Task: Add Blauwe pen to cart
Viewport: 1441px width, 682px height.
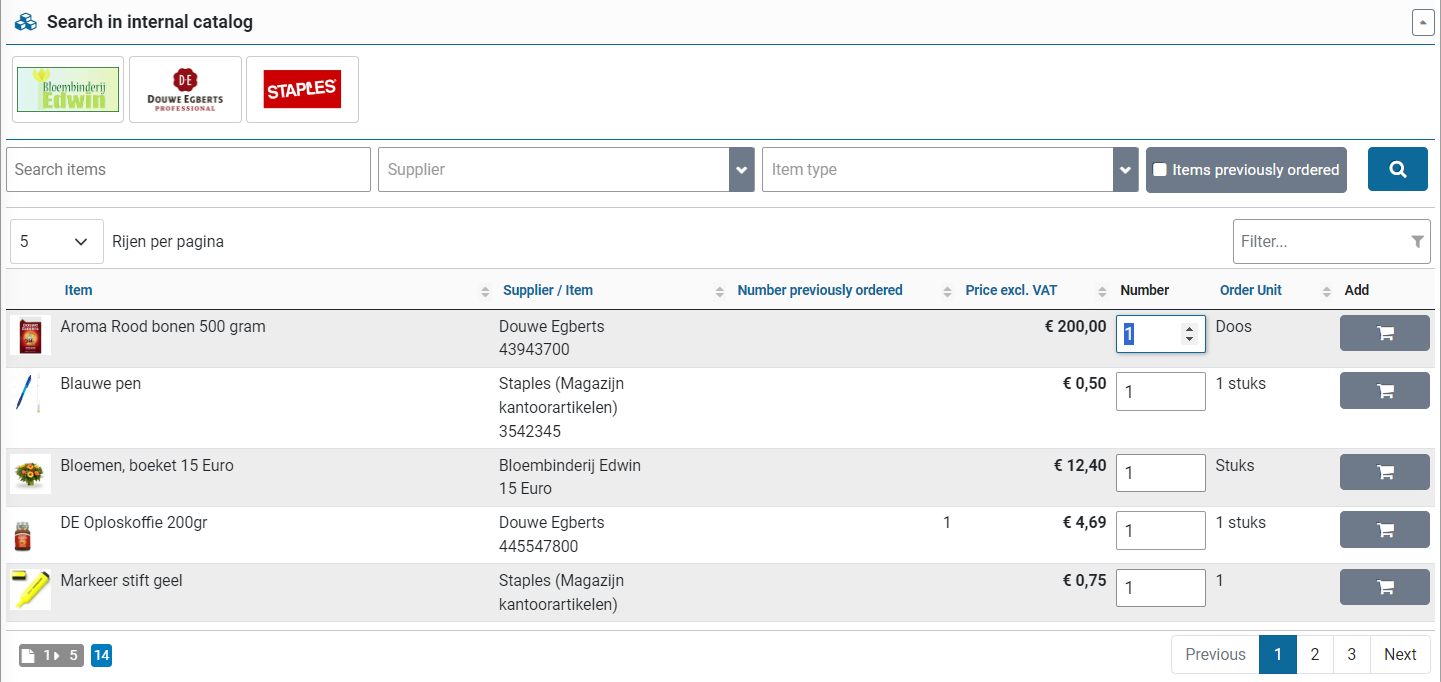Action: pos(1384,391)
